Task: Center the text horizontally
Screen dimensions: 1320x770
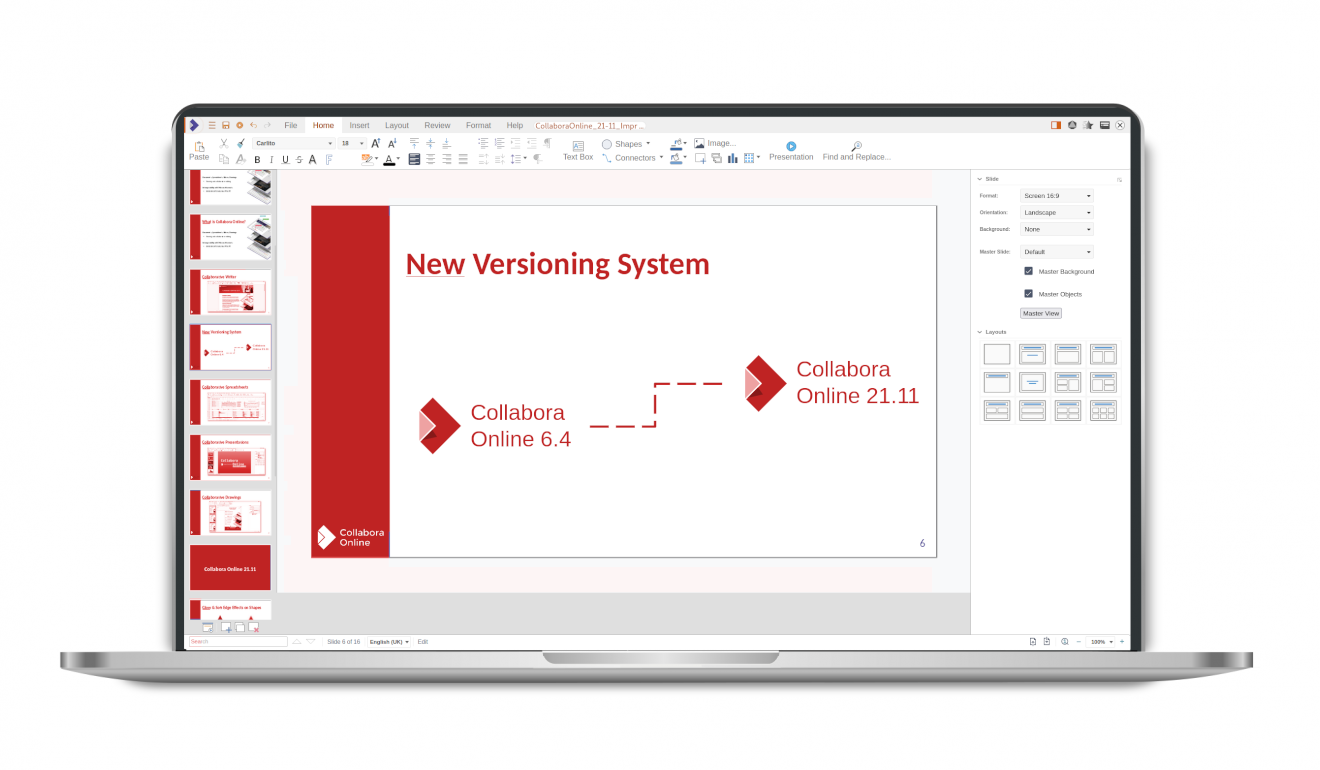Action: 431,159
